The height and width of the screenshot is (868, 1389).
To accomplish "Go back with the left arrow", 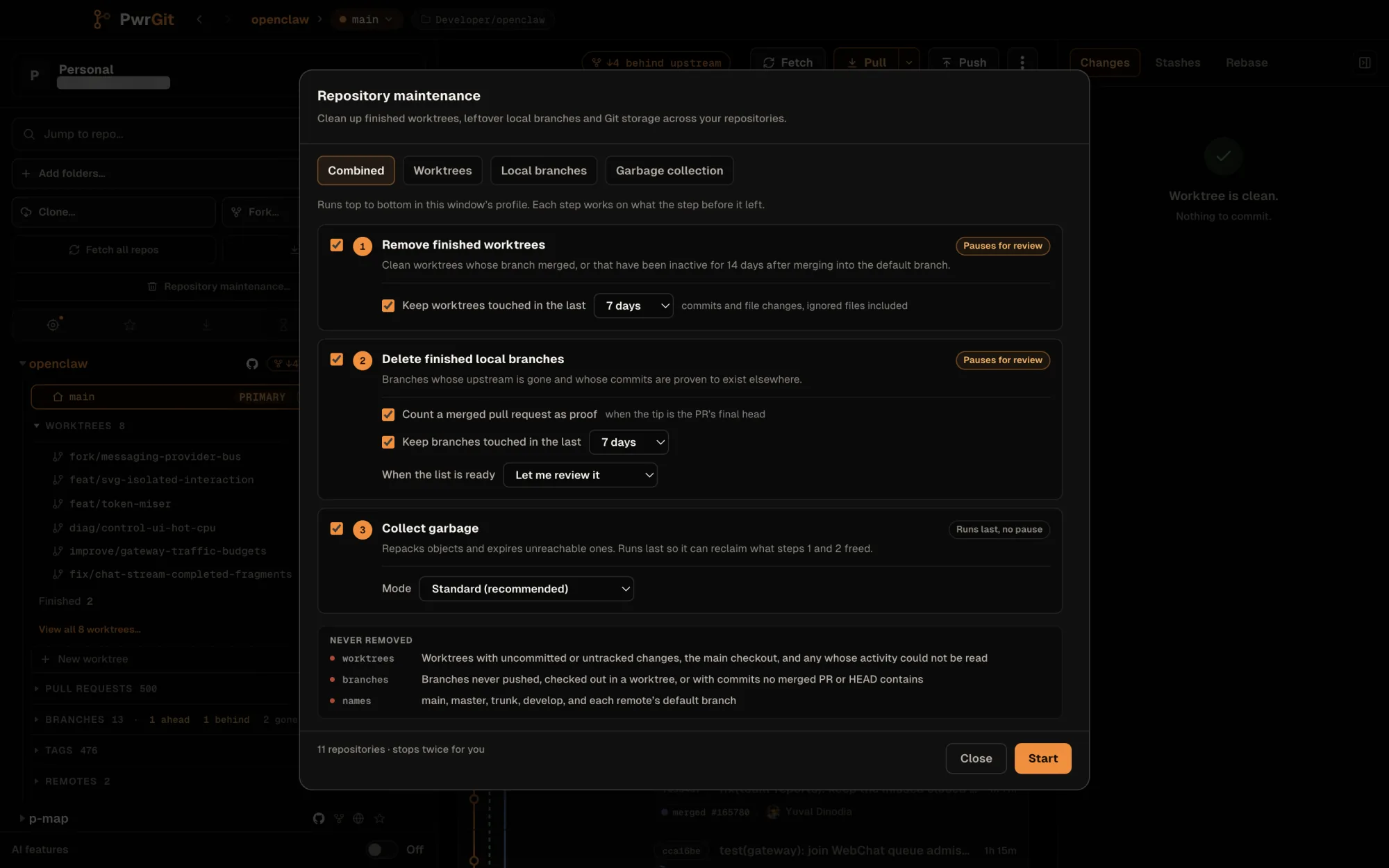I will [199, 19].
